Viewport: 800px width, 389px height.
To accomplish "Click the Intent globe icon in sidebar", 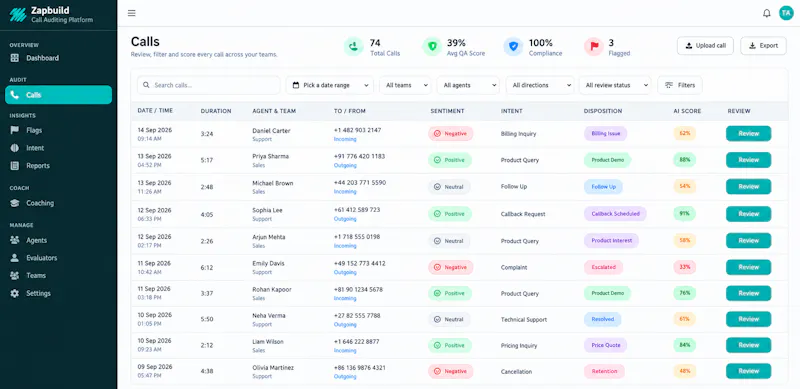I will (15, 148).
